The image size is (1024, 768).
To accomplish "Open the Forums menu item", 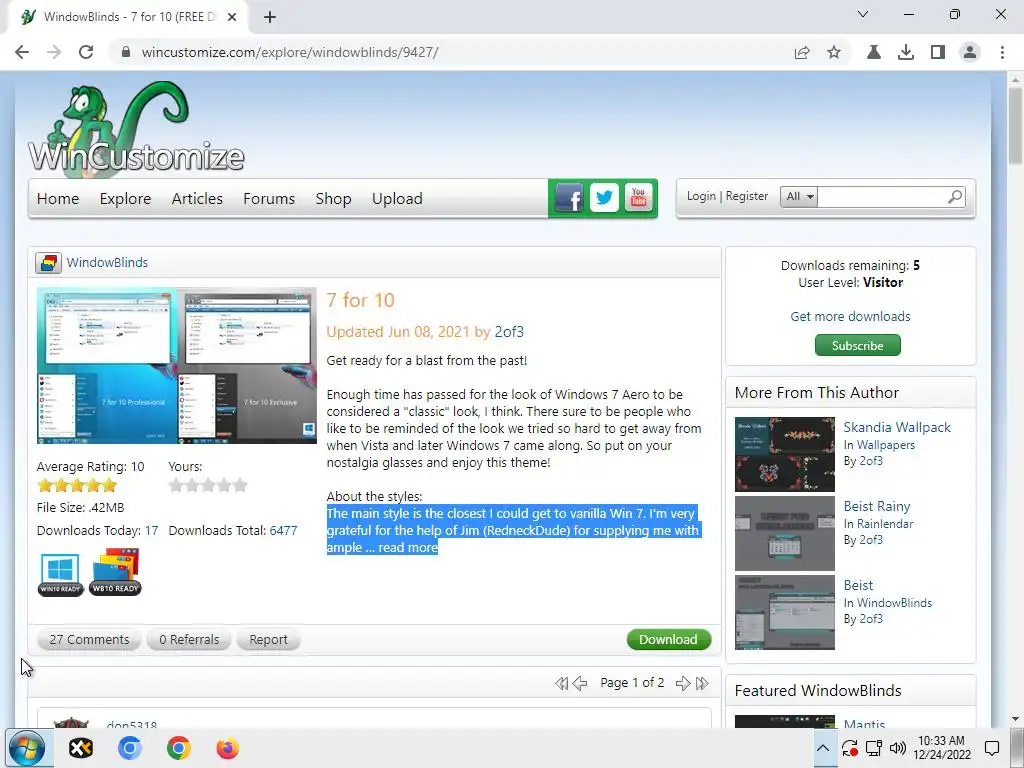I will 269,199.
